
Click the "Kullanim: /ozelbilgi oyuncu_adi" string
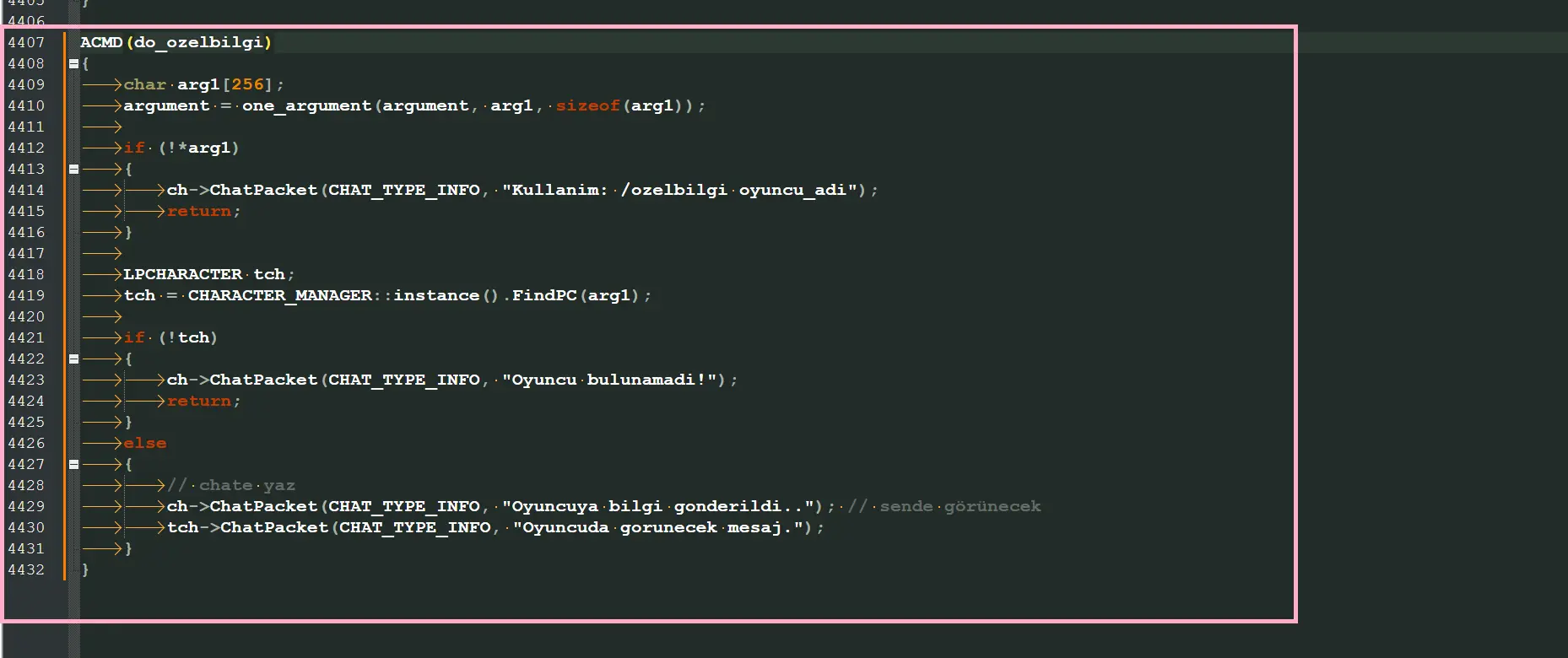click(679, 190)
